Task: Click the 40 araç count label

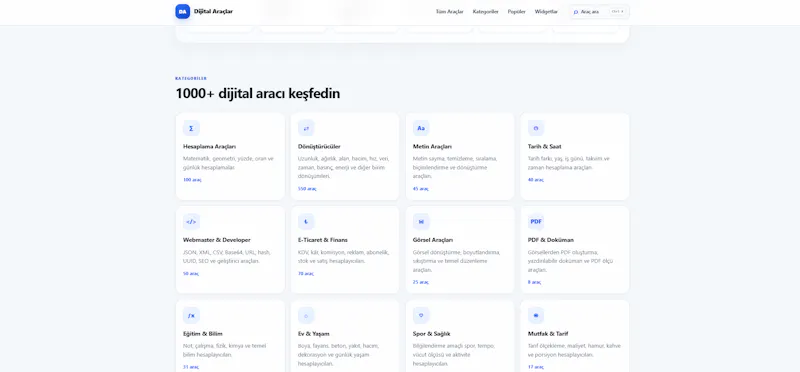Action: click(536, 180)
